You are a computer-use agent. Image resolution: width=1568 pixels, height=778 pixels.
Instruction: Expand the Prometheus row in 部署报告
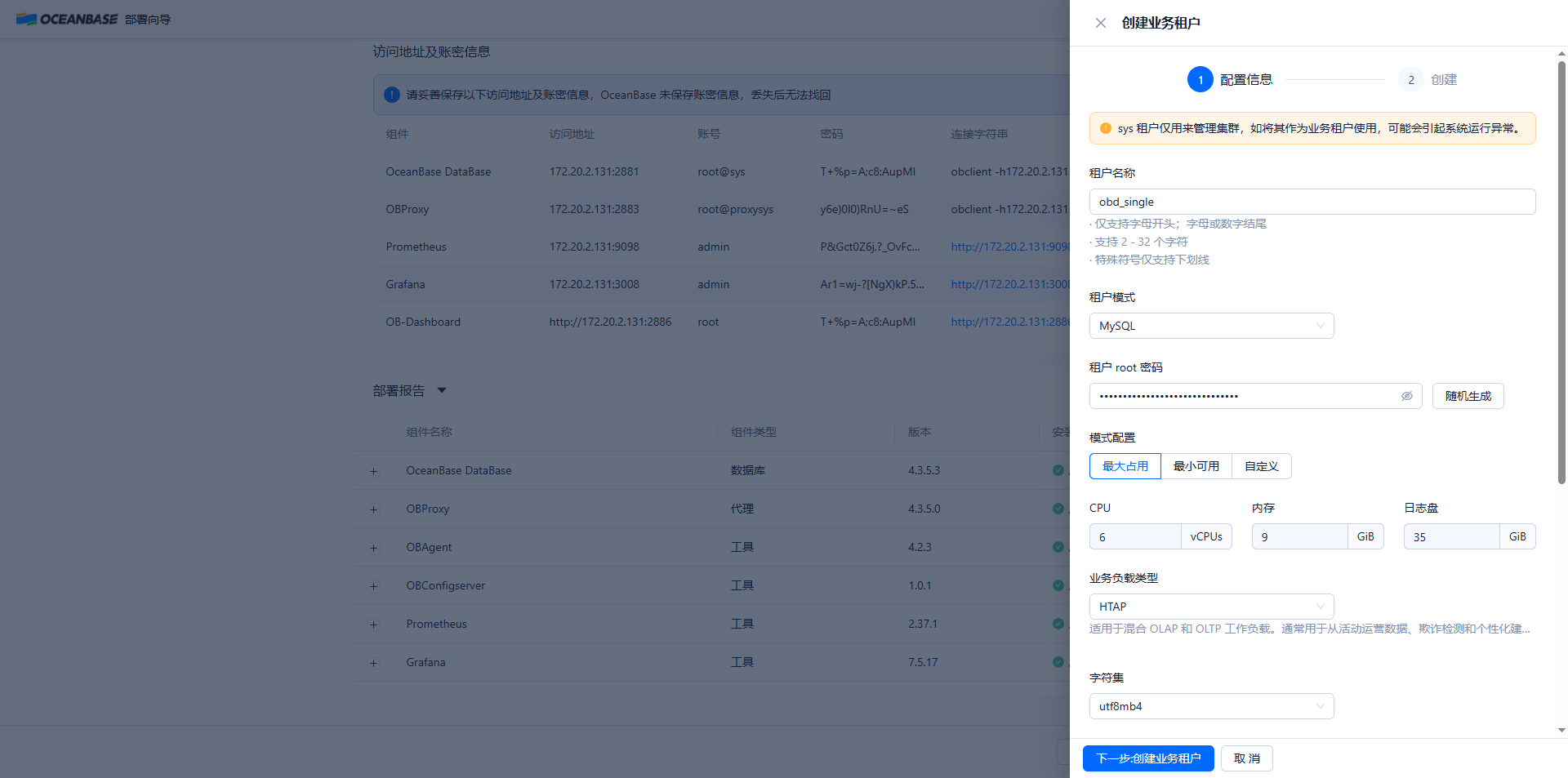coord(374,625)
